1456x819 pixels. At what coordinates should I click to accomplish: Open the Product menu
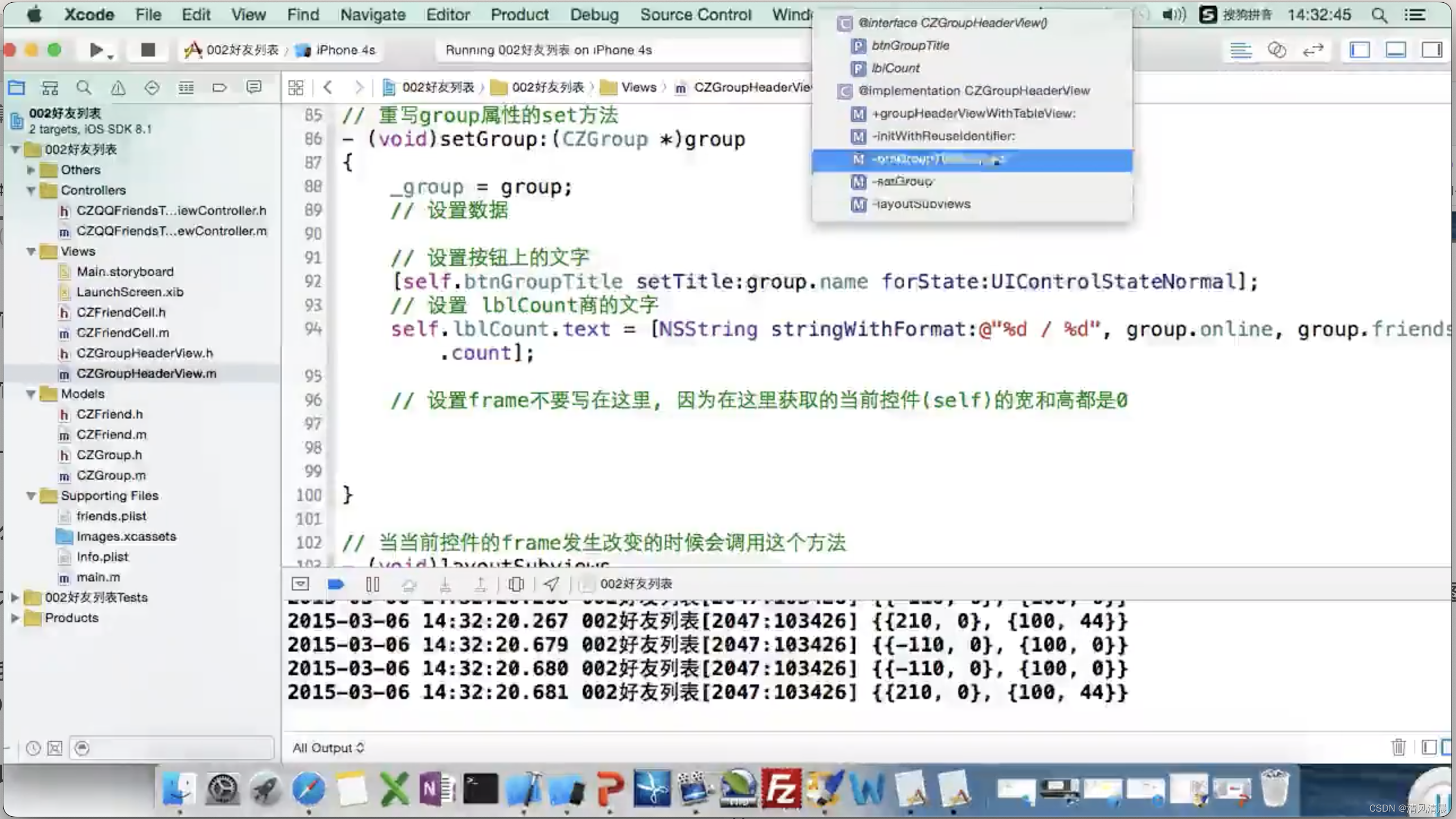tap(519, 15)
